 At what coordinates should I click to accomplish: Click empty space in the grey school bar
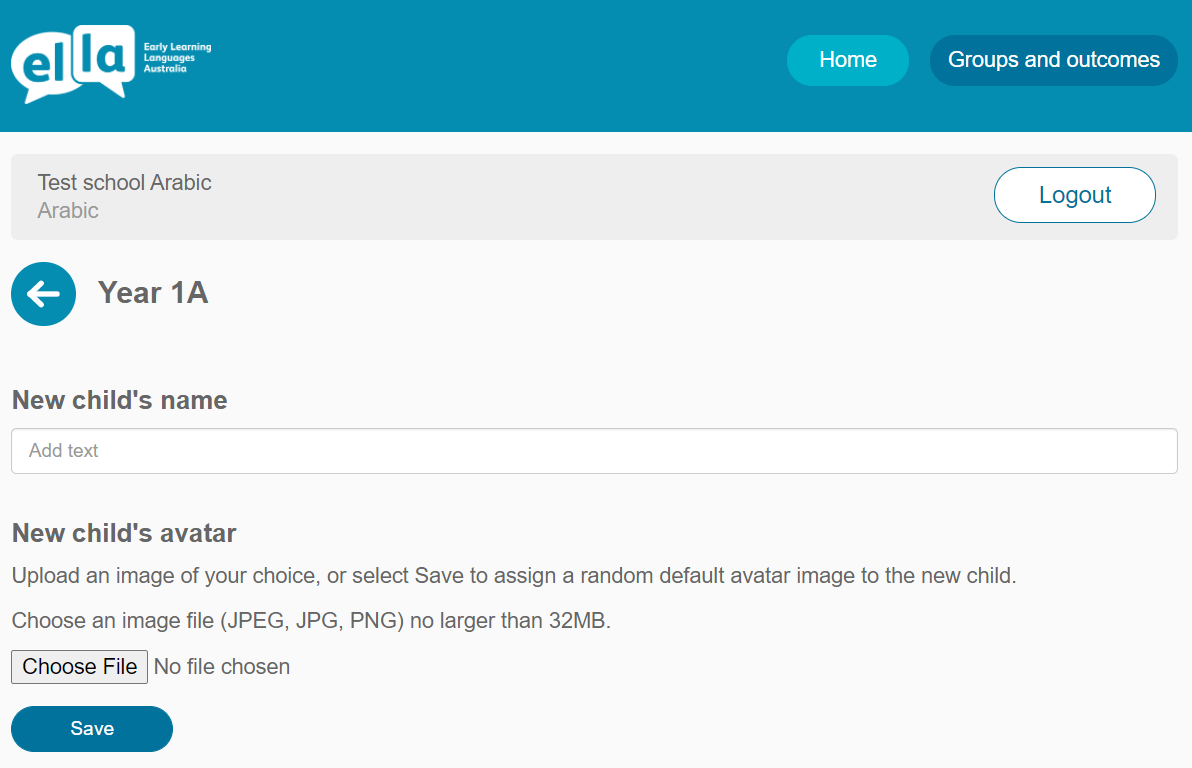600,197
